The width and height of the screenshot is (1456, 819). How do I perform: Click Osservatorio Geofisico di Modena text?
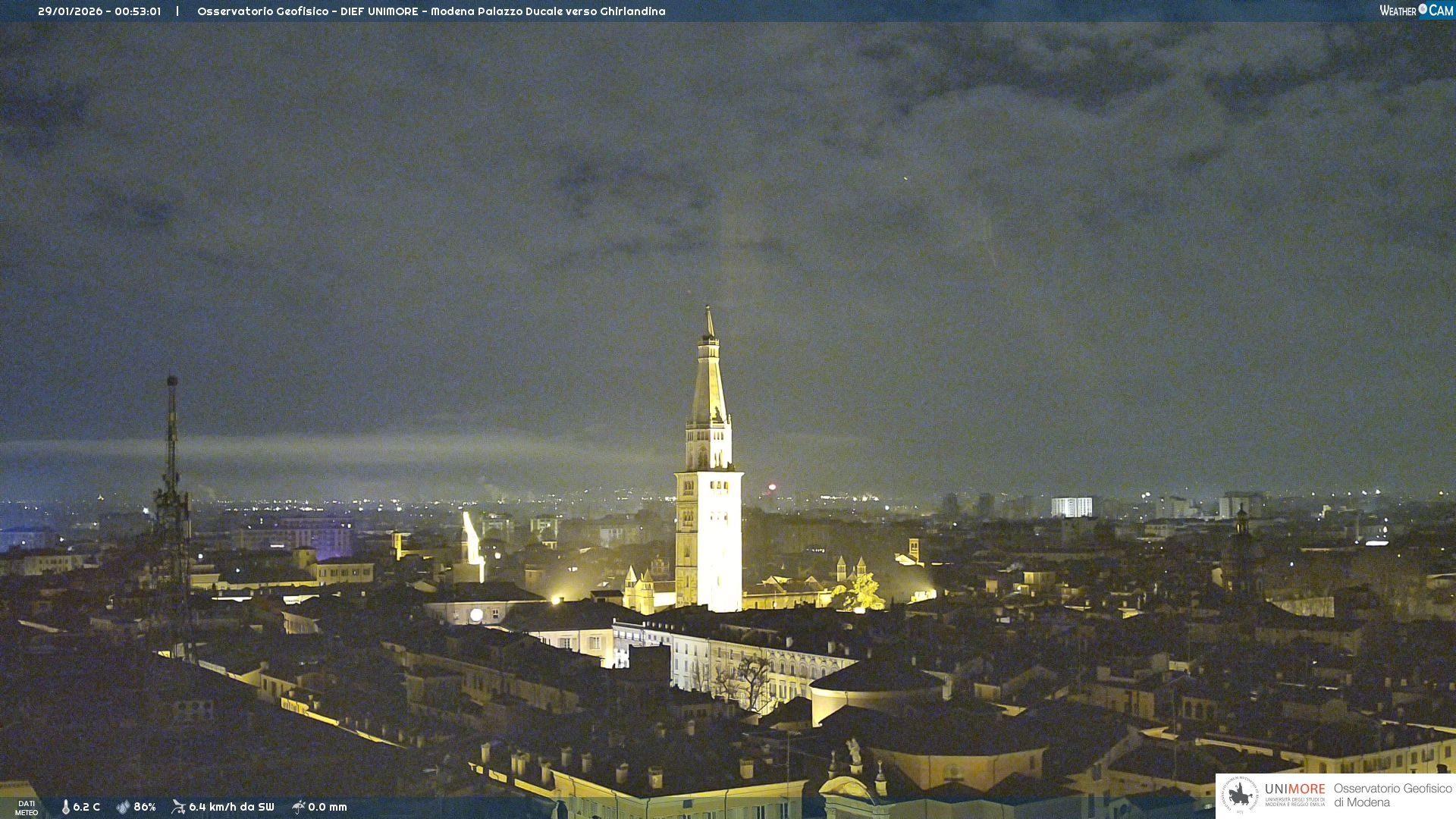tap(1392, 795)
